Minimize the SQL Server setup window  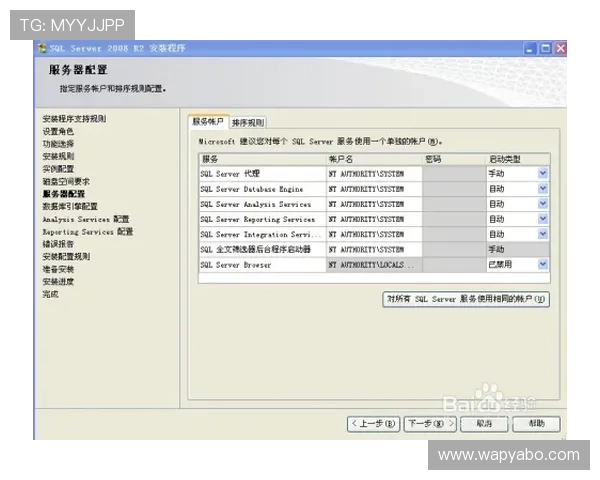529,48
